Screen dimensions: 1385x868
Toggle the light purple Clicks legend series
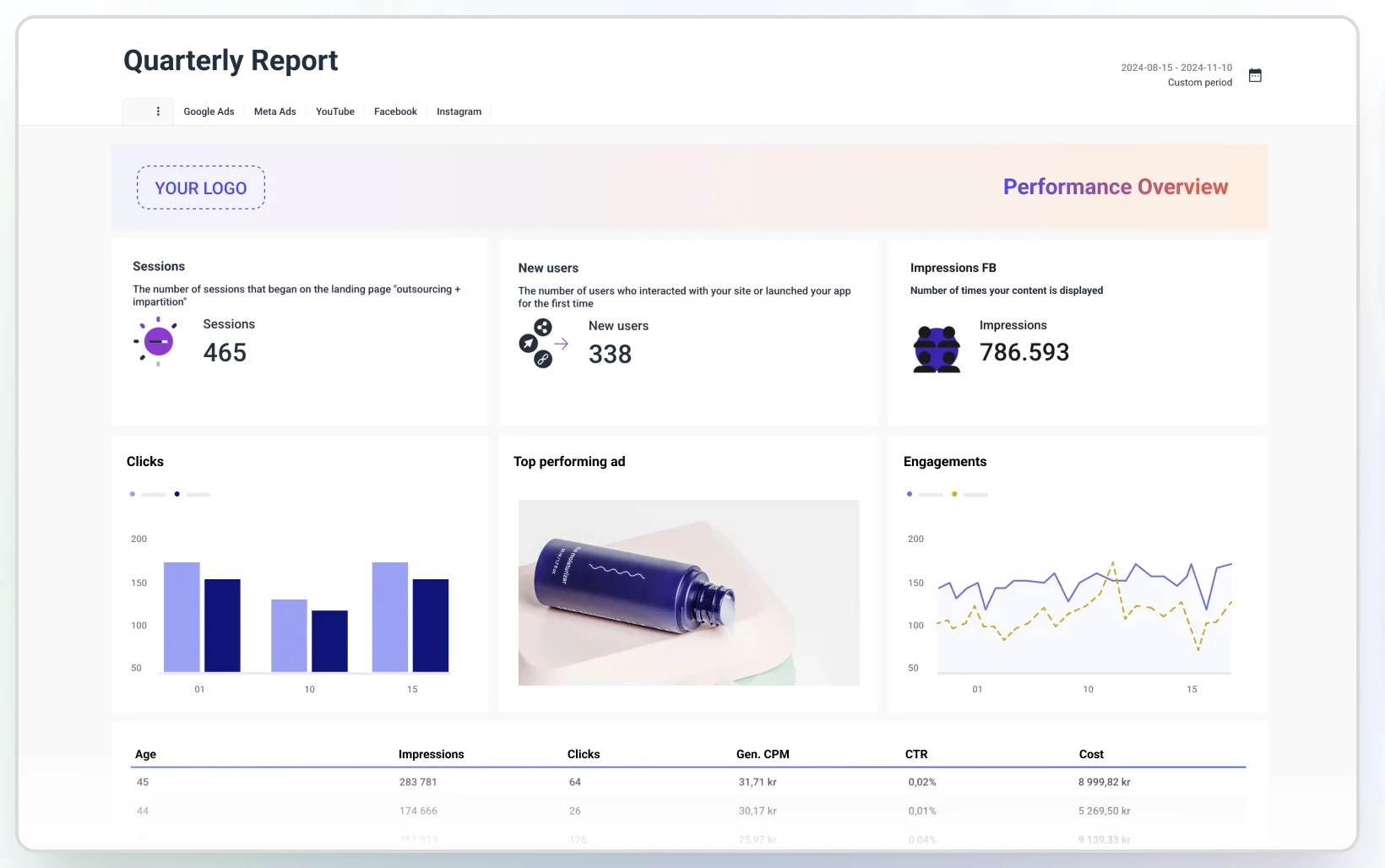[x=148, y=494]
